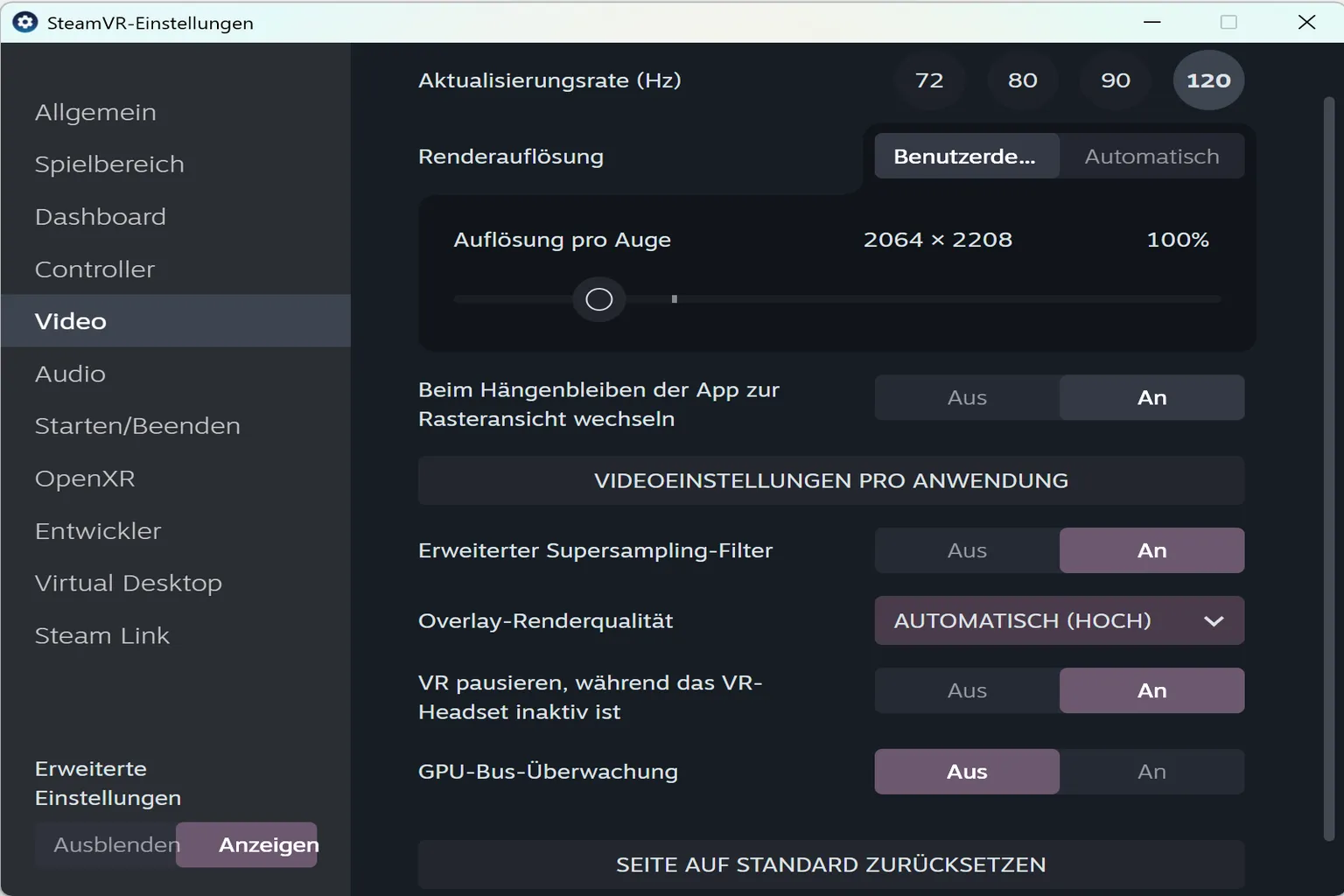Choose Benutzerdefiniert render resolution mode
This screenshot has width=1344, height=896.
pos(967,157)
